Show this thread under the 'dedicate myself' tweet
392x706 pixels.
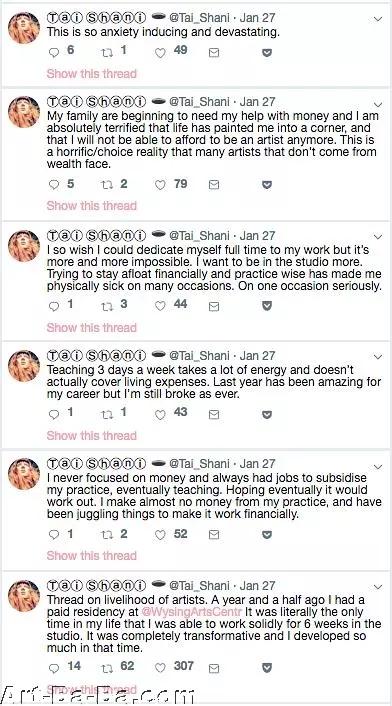point(91,327)
